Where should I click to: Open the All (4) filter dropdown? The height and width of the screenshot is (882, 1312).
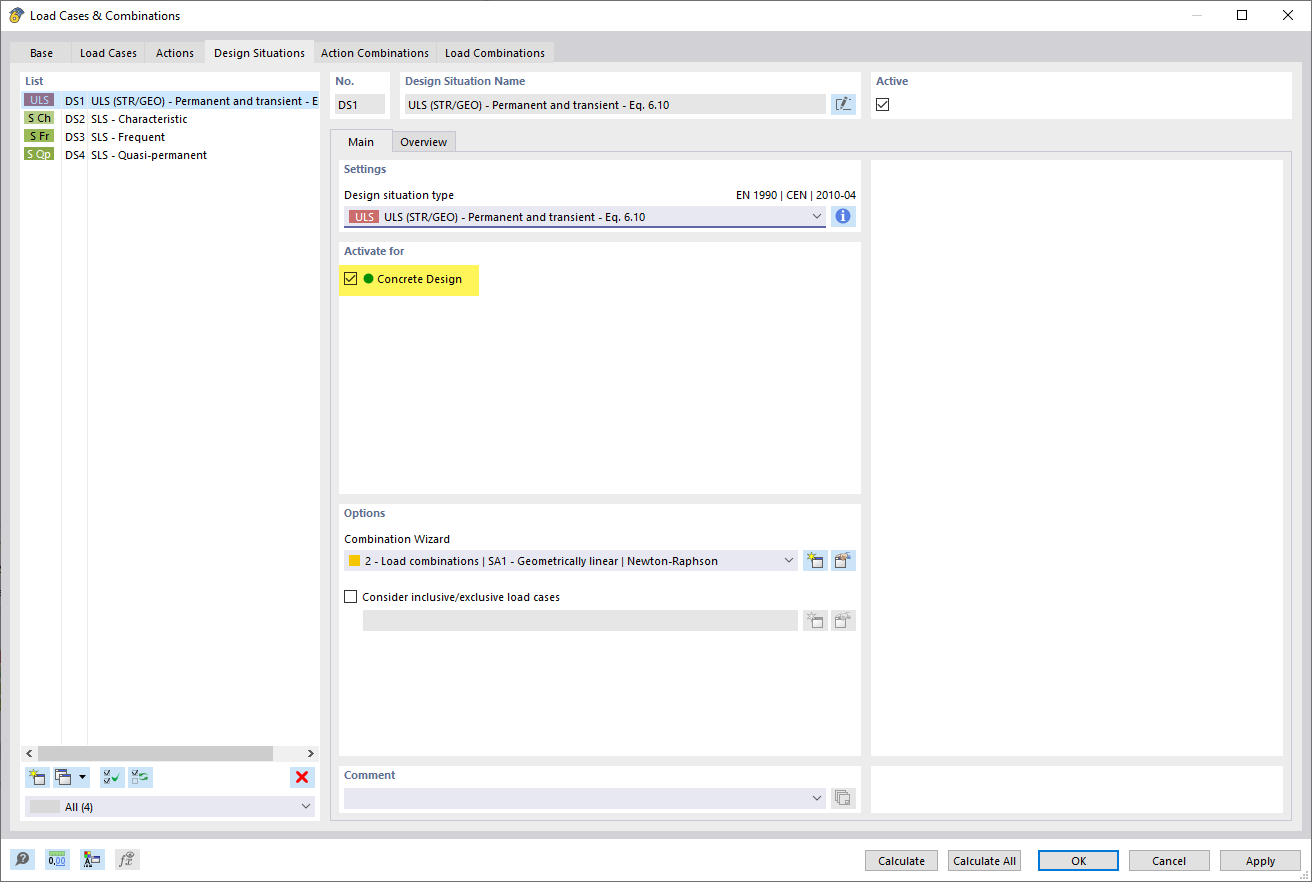coord(170,807)
